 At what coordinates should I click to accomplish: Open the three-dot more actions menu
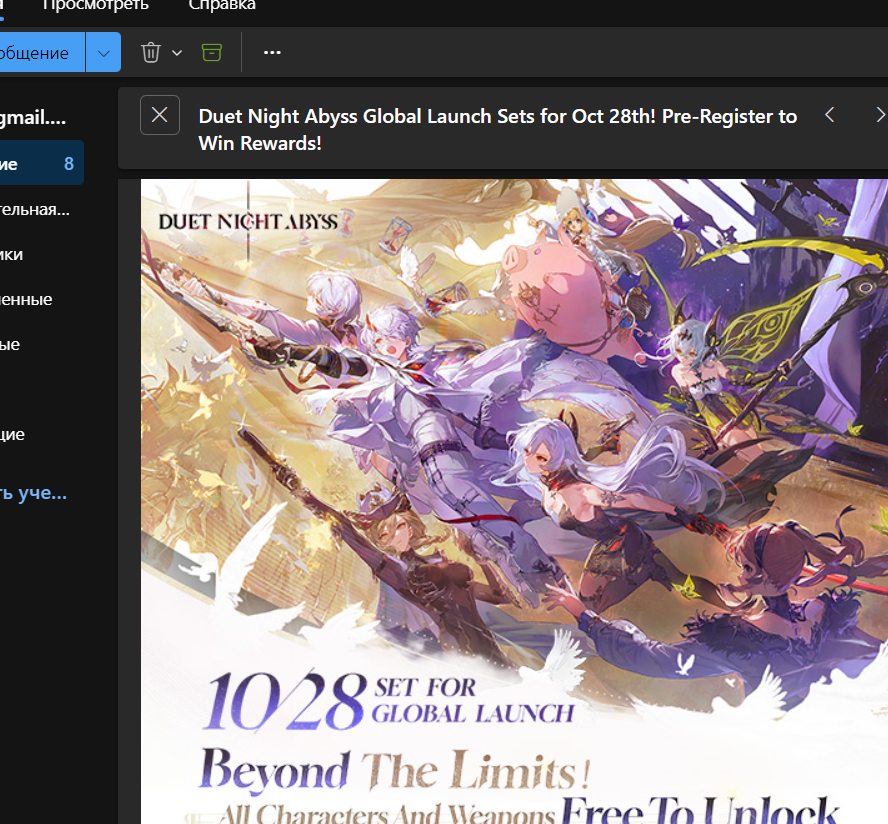[272, 53]
